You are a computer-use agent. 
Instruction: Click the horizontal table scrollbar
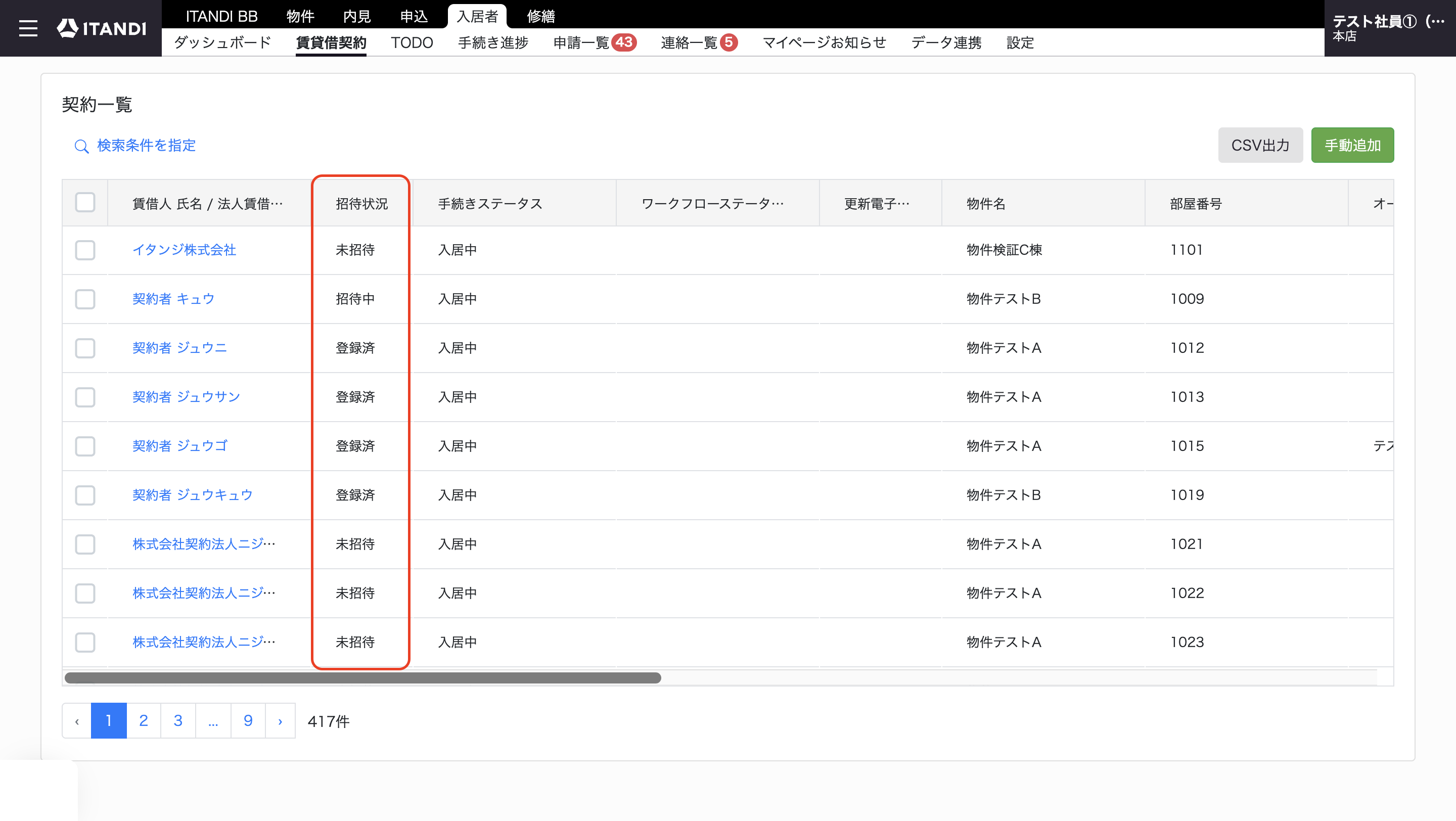[363, 678]
